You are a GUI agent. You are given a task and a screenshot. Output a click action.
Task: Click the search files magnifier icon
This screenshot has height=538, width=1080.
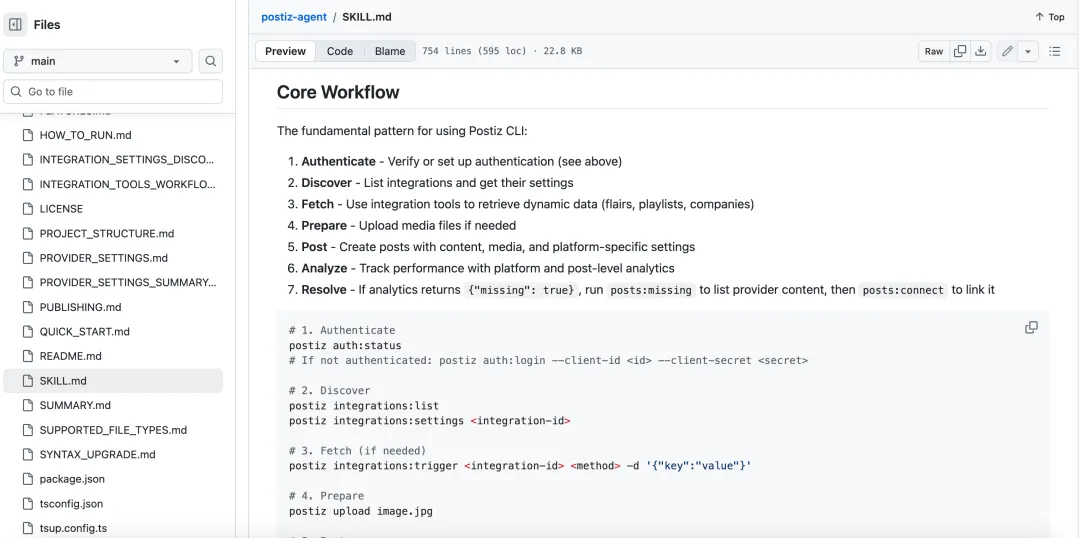[210, 61]
